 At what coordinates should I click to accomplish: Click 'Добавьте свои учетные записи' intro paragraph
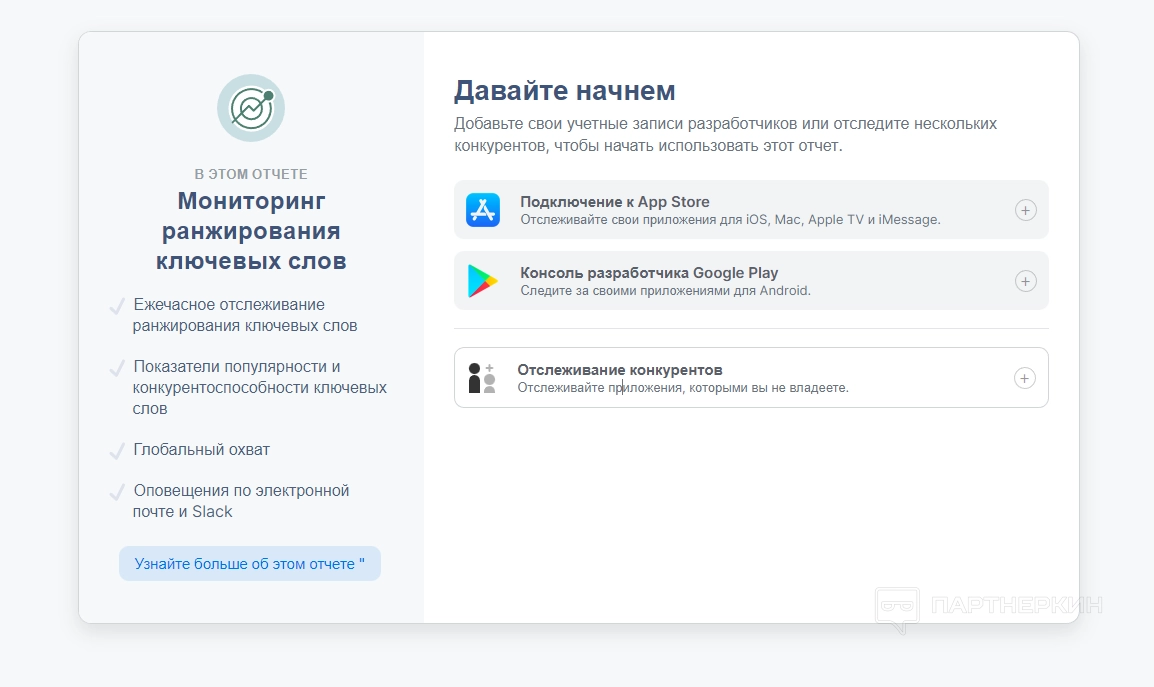point(725,134)
